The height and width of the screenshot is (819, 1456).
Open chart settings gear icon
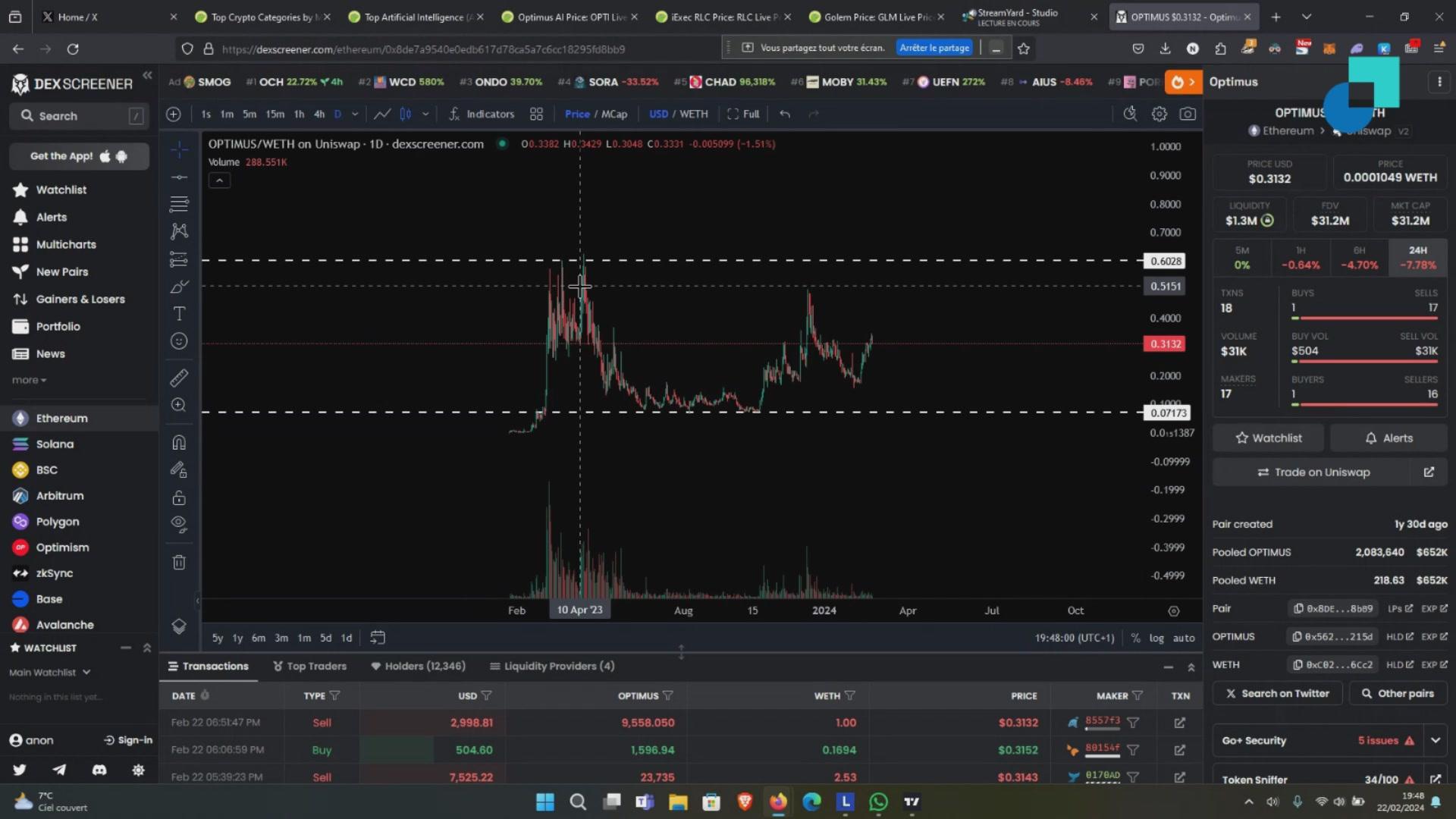[1159, 114]
